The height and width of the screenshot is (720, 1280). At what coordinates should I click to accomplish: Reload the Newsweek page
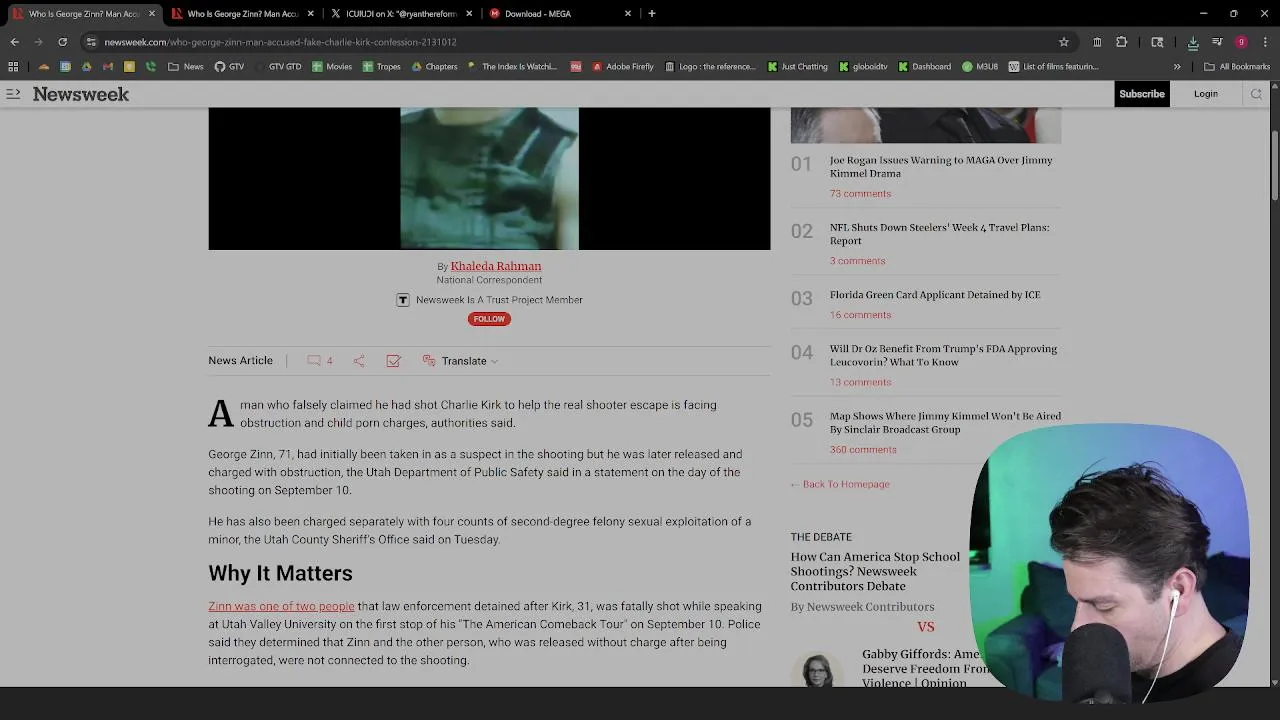(x=62, y=42)
